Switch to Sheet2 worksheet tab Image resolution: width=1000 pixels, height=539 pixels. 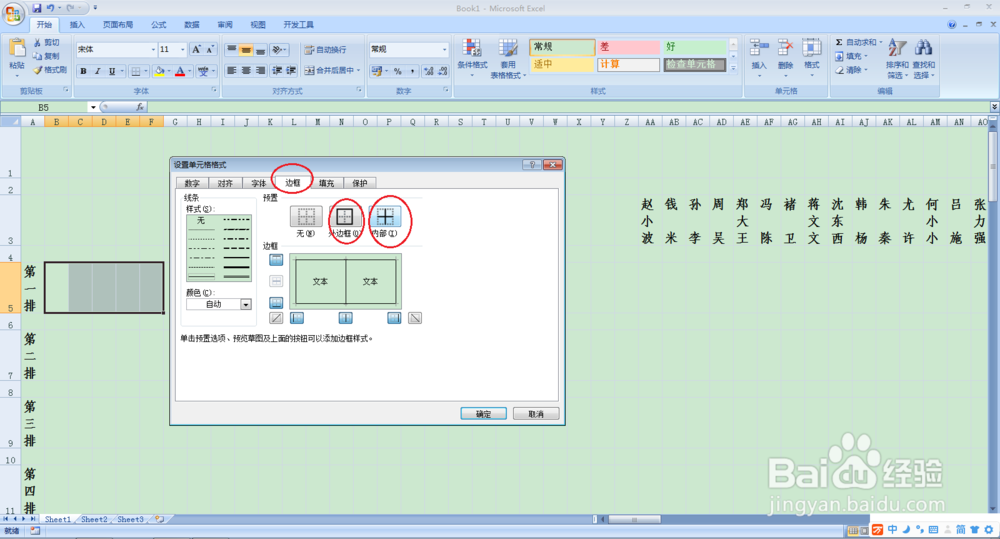click(94, 519)
